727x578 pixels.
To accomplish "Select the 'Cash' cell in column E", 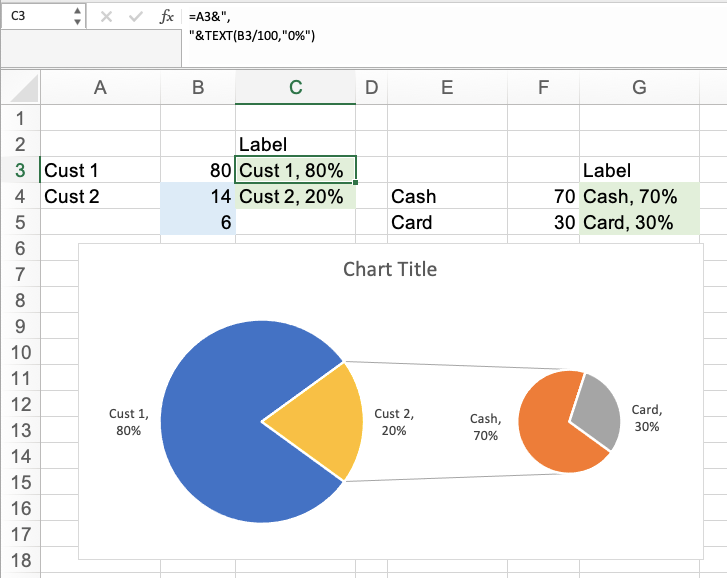I will 447,196.
